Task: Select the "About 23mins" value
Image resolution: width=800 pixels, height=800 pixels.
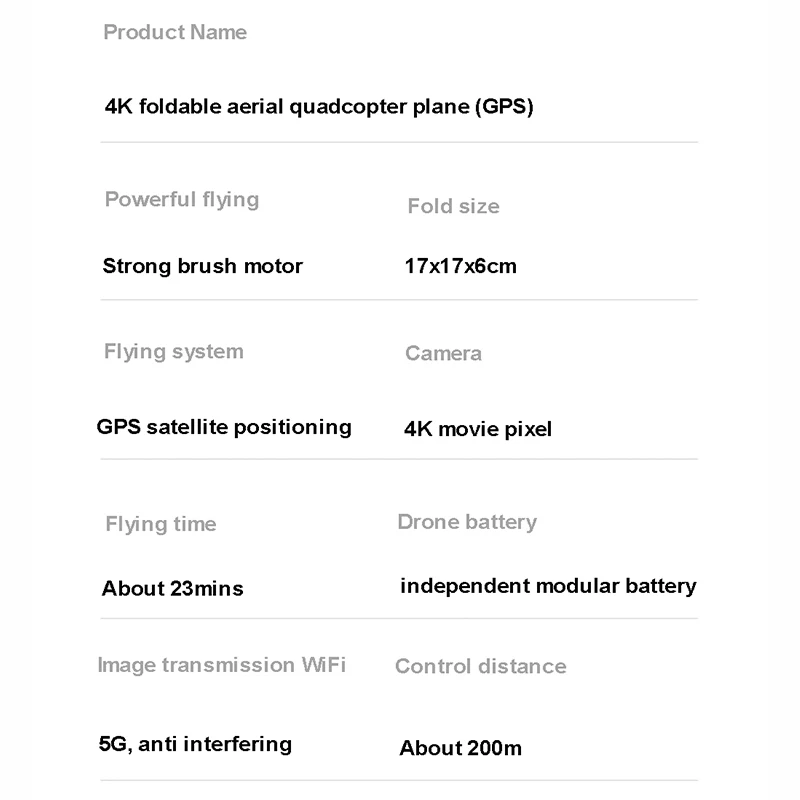Action: pos(173,588)
